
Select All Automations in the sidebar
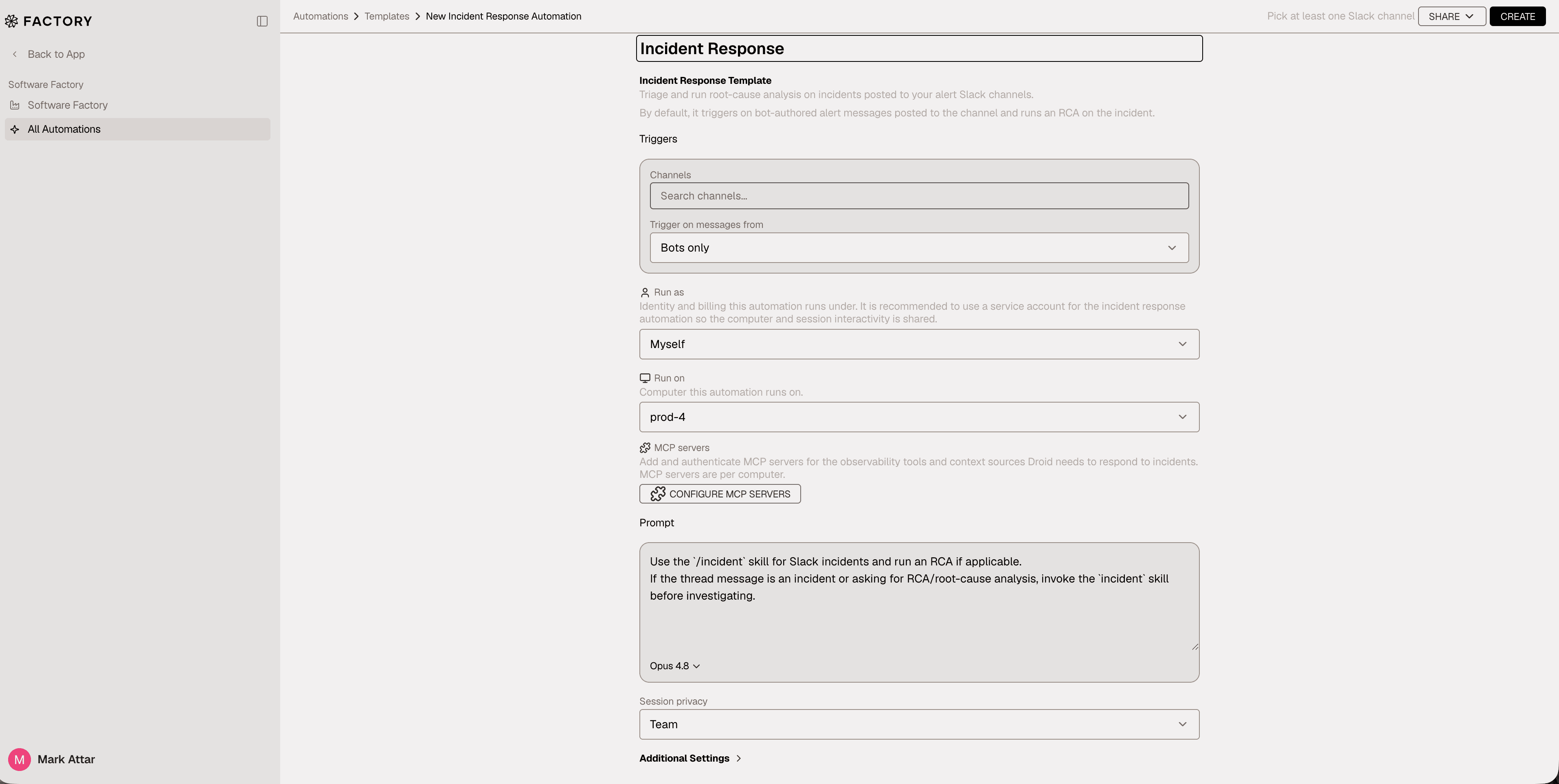point(137,129)
